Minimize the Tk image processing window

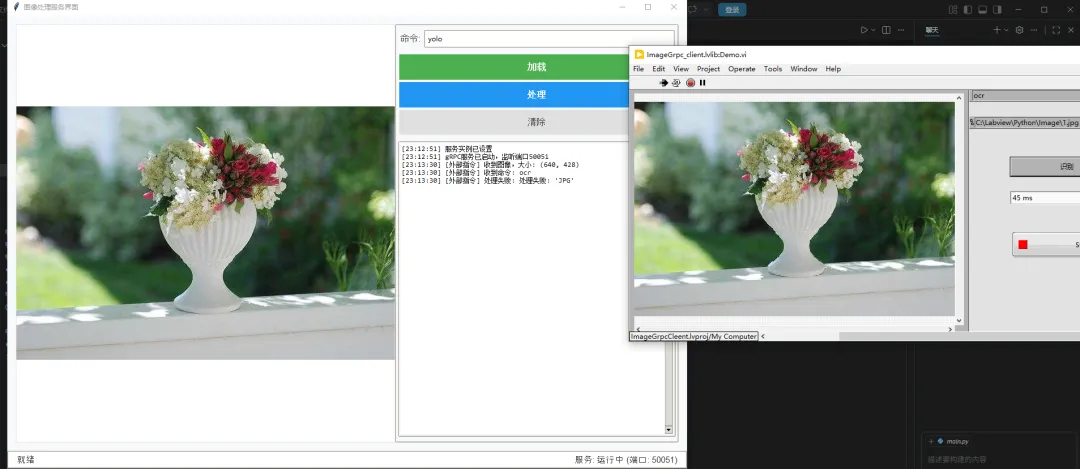[623, 7]
